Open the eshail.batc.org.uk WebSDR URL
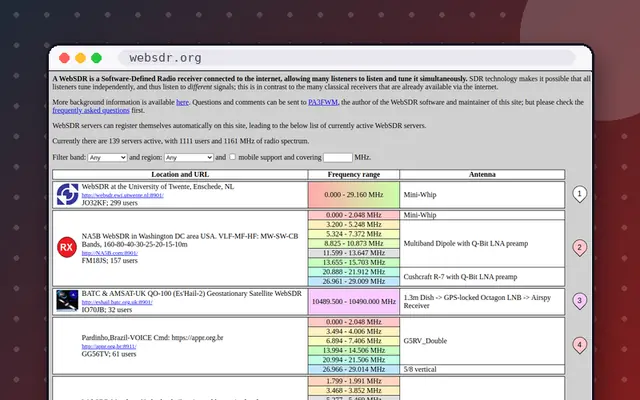 [117, 302]
